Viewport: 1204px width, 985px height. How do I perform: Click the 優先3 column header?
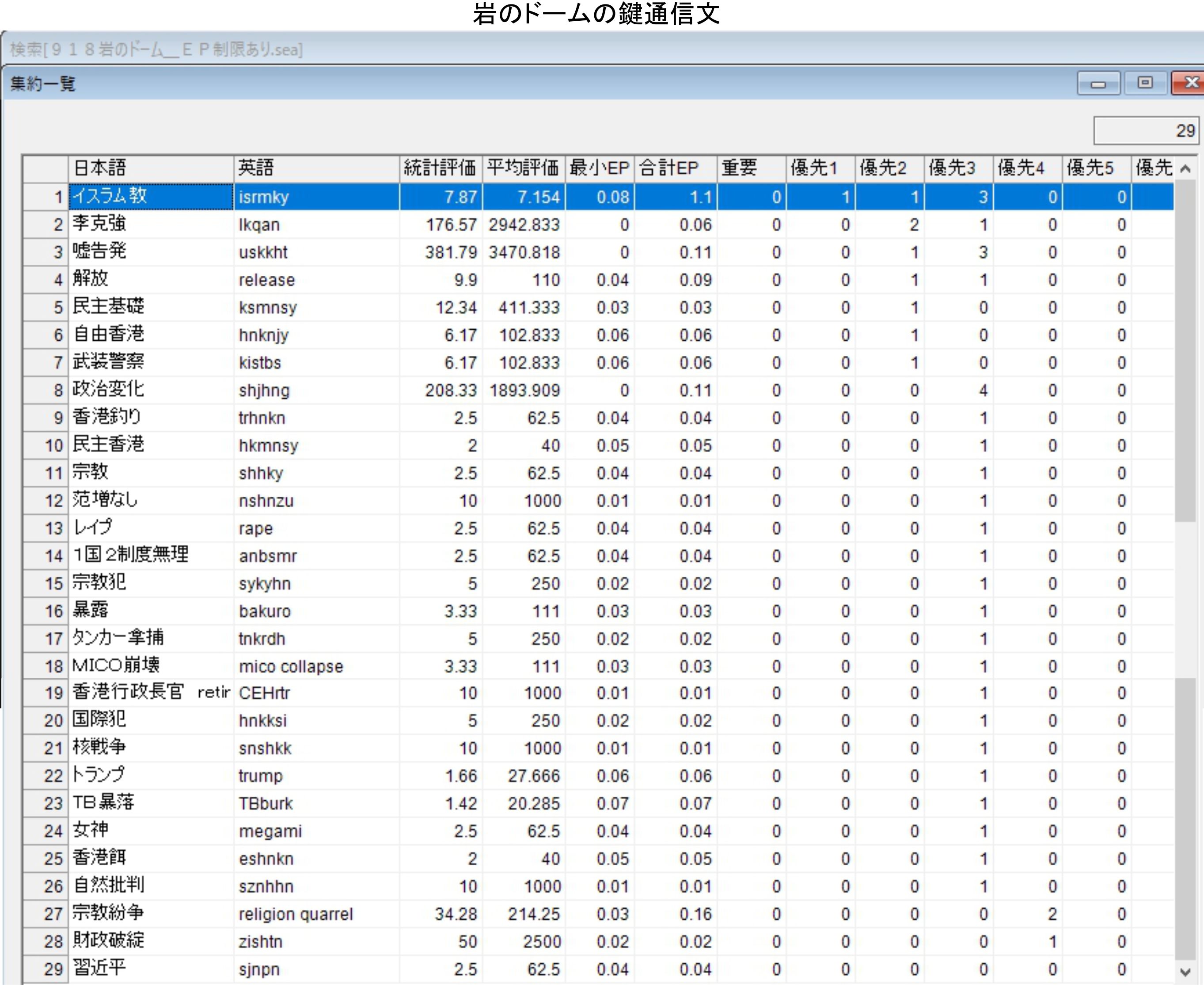[x=958, y=168]
